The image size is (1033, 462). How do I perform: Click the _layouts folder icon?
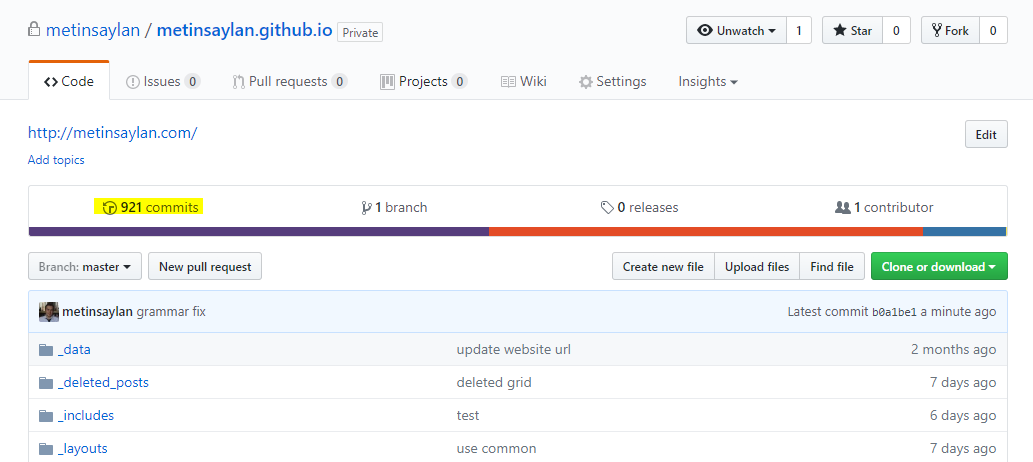pos(45,449)
